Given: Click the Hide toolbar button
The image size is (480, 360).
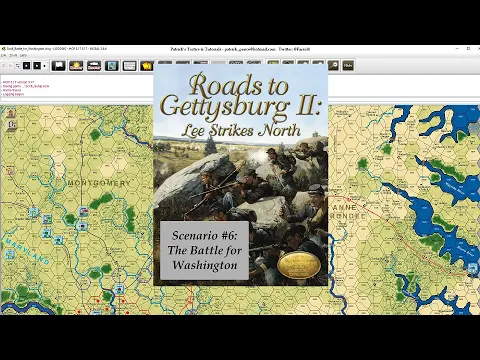Looking at the screenshot, I should (x=348, y=65).
